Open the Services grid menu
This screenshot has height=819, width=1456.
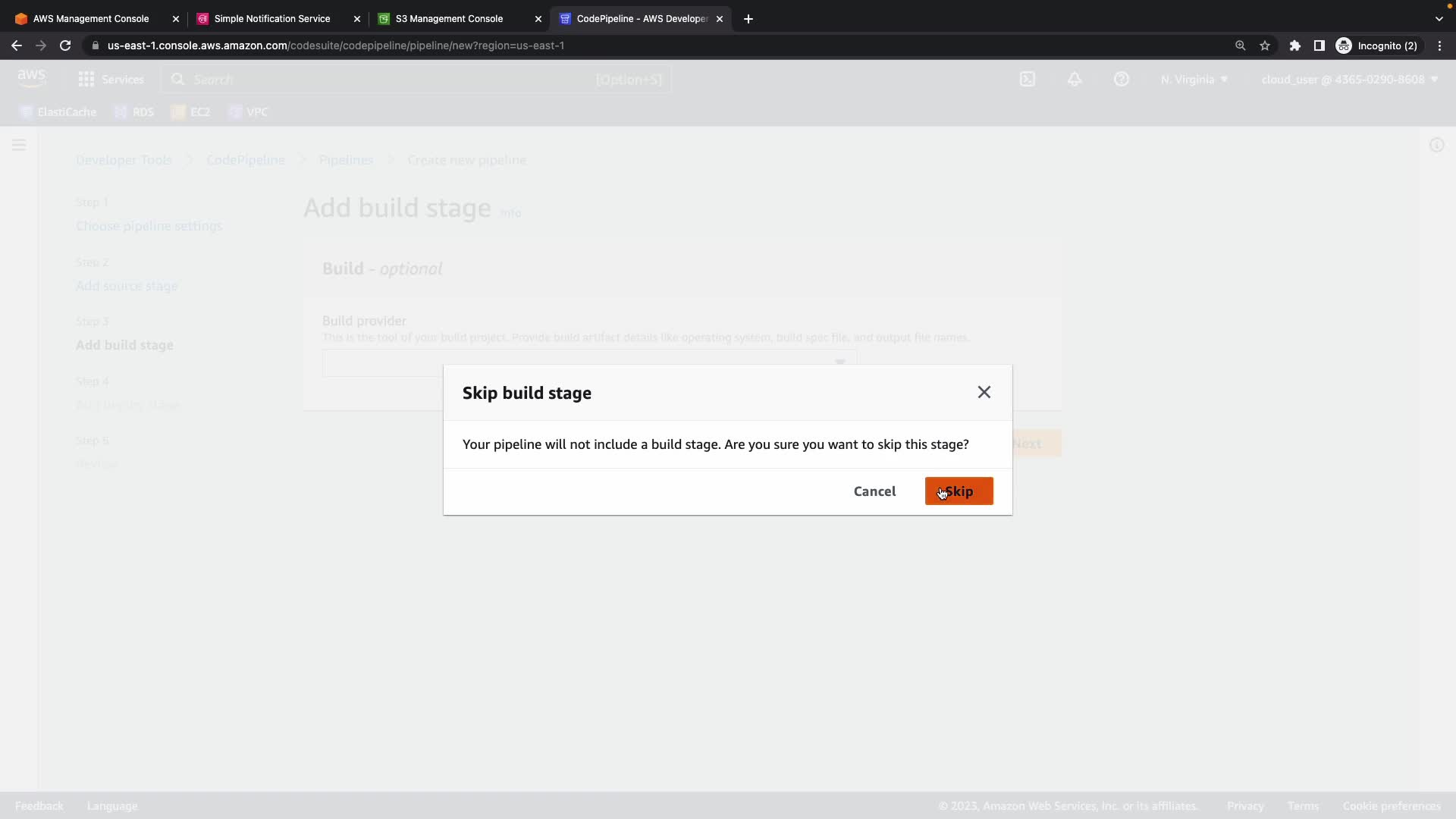click(x=111, y=79)
